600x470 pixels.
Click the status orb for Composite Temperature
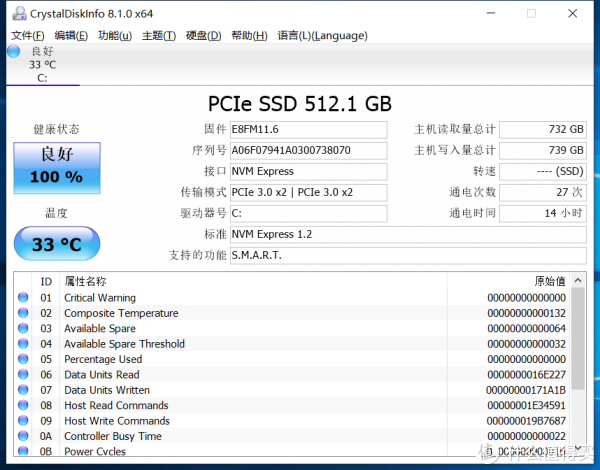[23, 313]
